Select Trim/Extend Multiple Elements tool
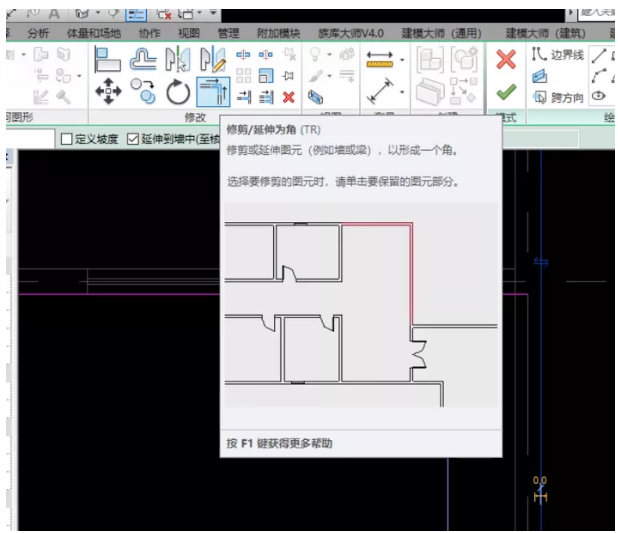This screenshot has width=618, height=533. (266, 97)
